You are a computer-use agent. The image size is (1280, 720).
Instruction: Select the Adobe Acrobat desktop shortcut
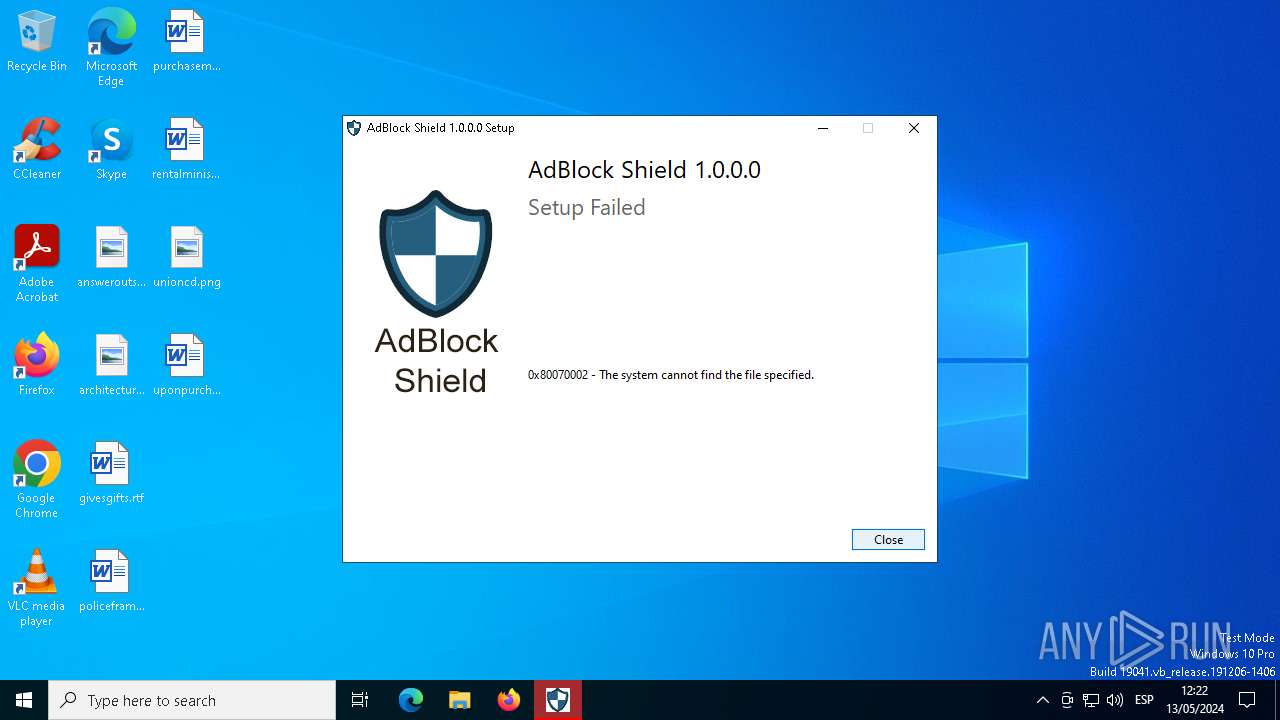[x=37, y=264]
